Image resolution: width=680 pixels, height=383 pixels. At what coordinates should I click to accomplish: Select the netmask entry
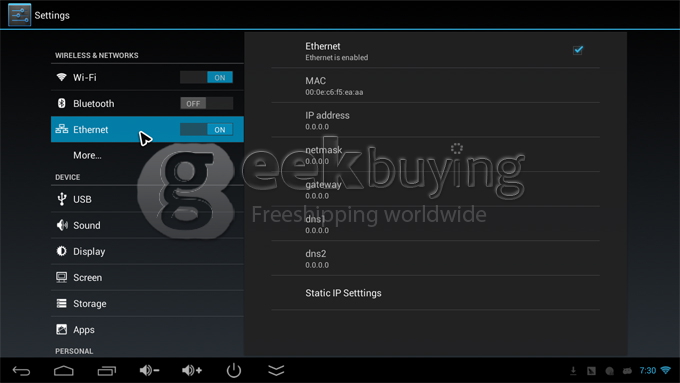coord(435,155)
